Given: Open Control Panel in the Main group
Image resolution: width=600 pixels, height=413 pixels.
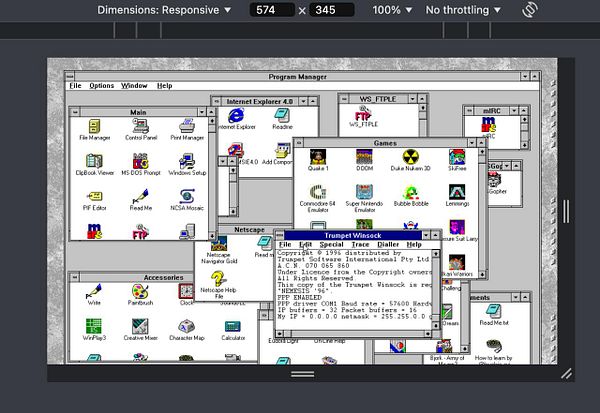Looking at the screenshot, I should 141,129.
